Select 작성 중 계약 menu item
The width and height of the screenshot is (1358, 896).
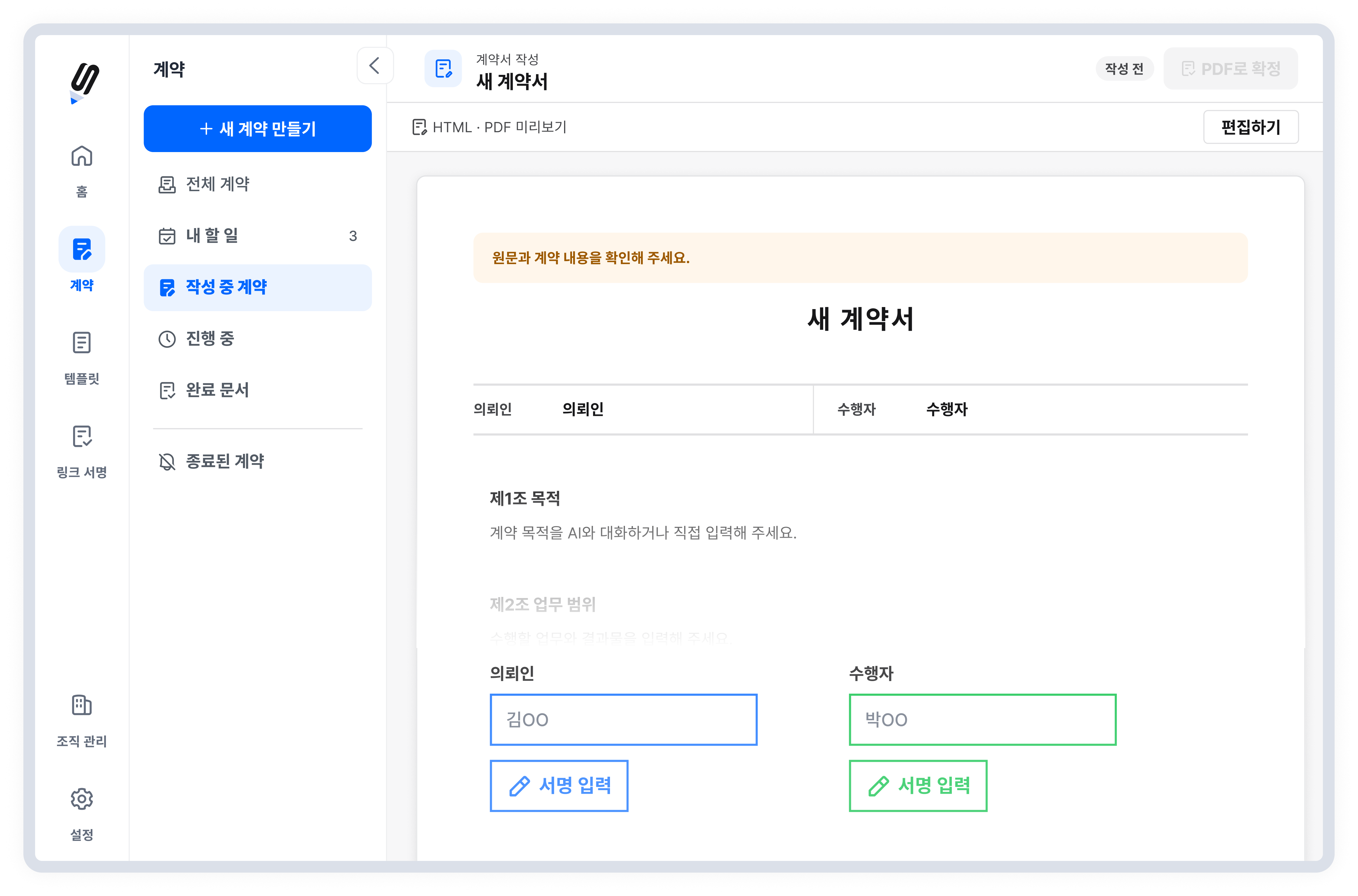258,287
